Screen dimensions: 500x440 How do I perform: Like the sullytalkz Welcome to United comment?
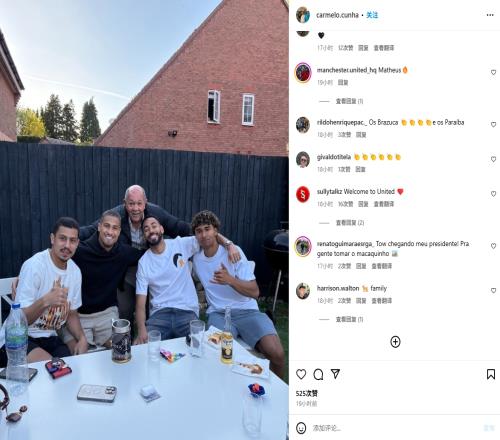[493, 194]
